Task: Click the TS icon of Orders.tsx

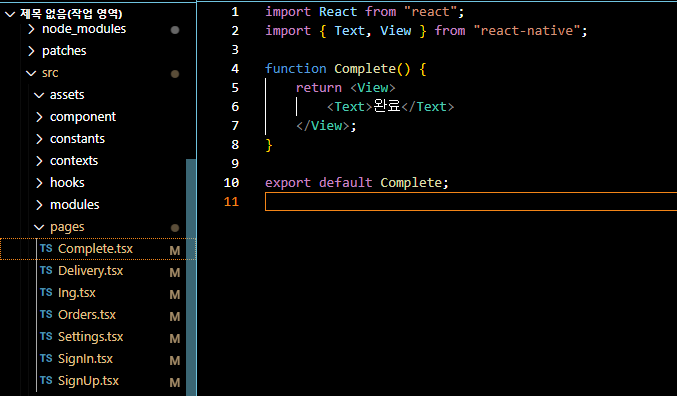Action: [46, 314]
